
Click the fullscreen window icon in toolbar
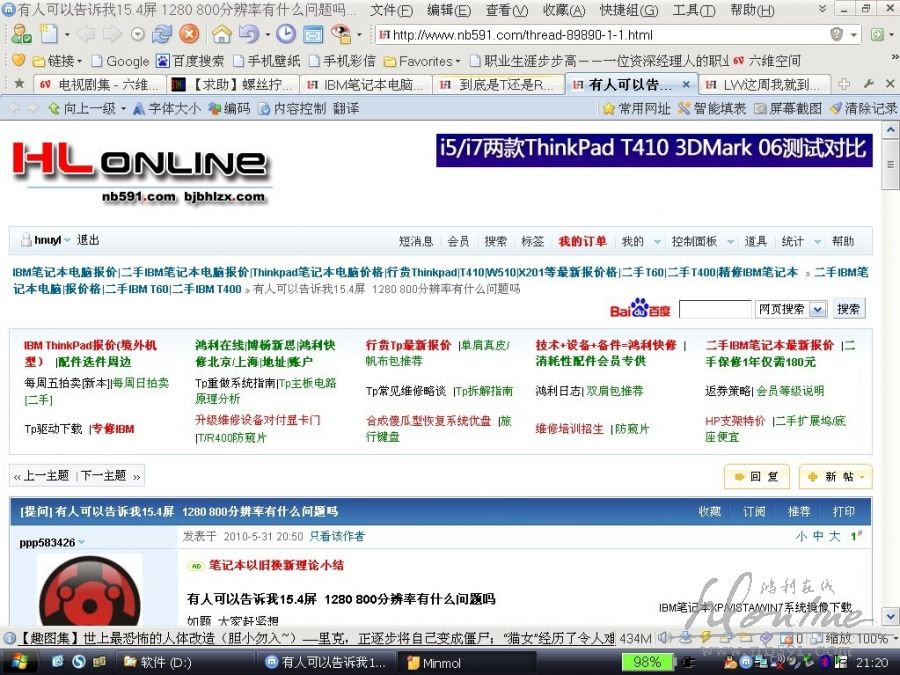pos(313,34)
